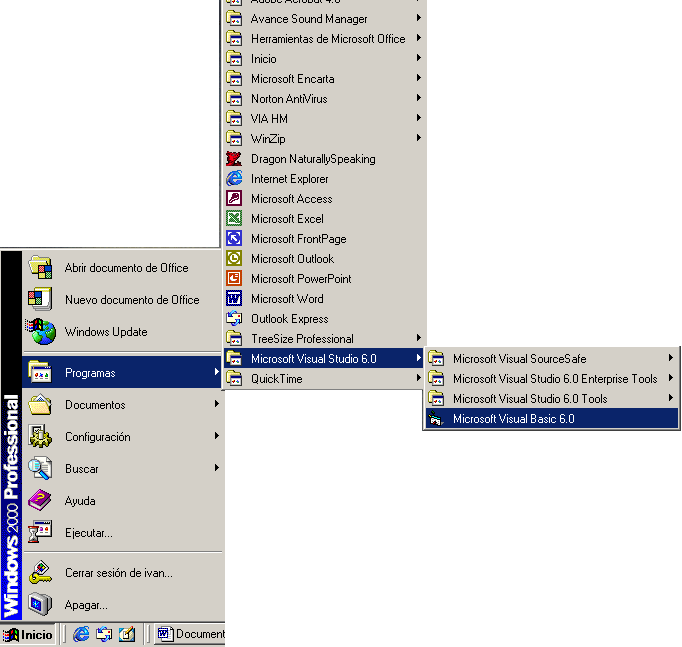Click Microsoft Excel text label

point(287,219)
